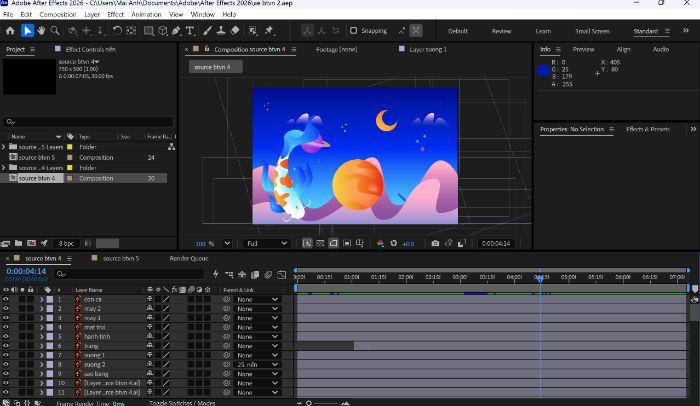This screenshot has width=700, height=406.
Task: Switch to the Small Screen workspace
Action: pos(592,31)
